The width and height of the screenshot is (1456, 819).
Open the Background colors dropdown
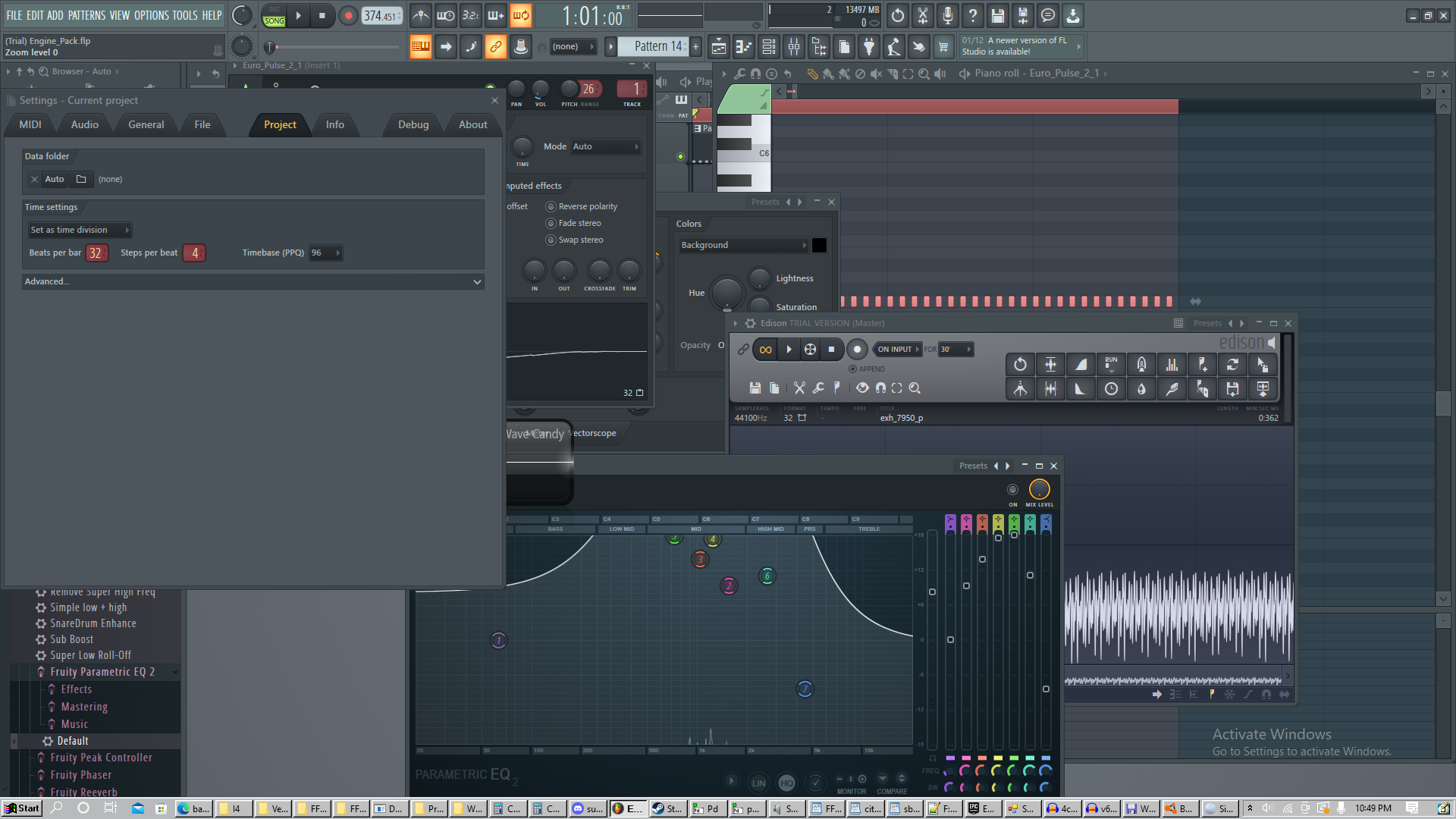[x=743, y=245]
